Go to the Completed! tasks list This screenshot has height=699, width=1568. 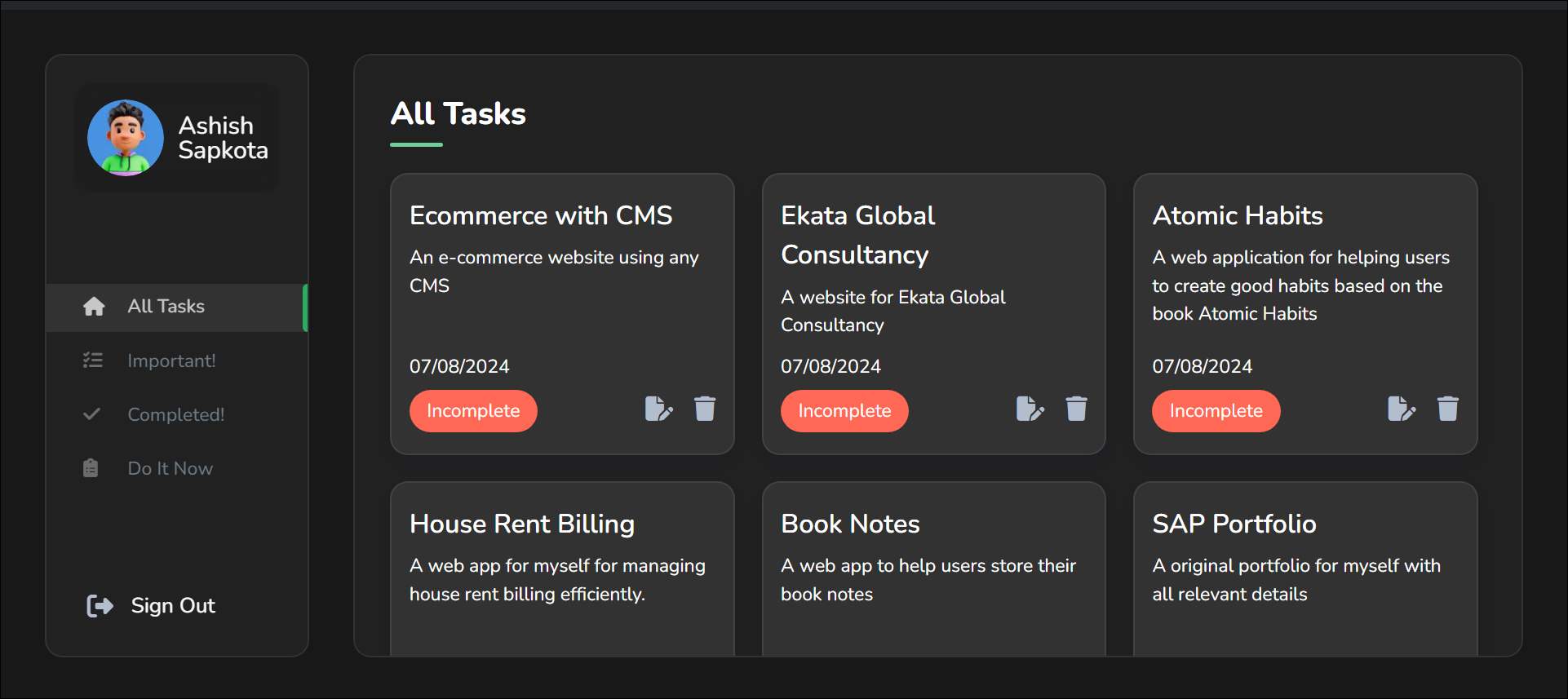(x=175, y=414)
